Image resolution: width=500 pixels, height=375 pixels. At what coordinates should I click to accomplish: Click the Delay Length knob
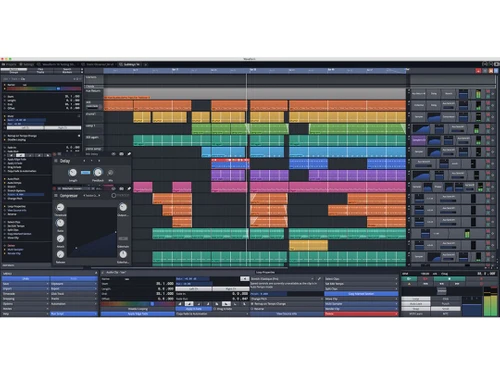73,172
